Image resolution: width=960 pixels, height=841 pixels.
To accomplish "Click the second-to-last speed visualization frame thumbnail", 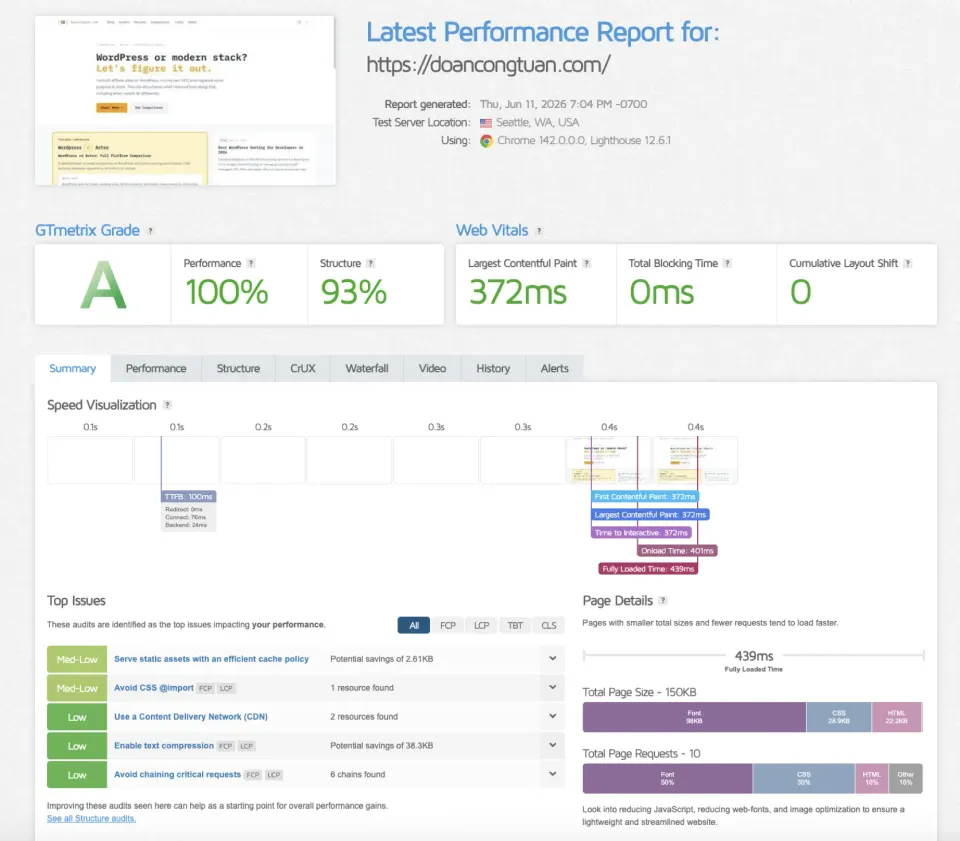I will (x=609, y=460).
